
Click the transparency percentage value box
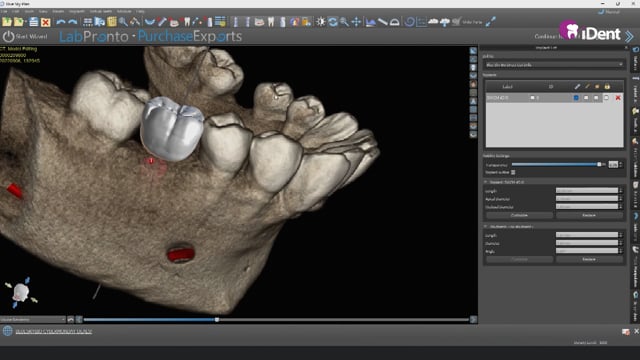tap(613, 164)
